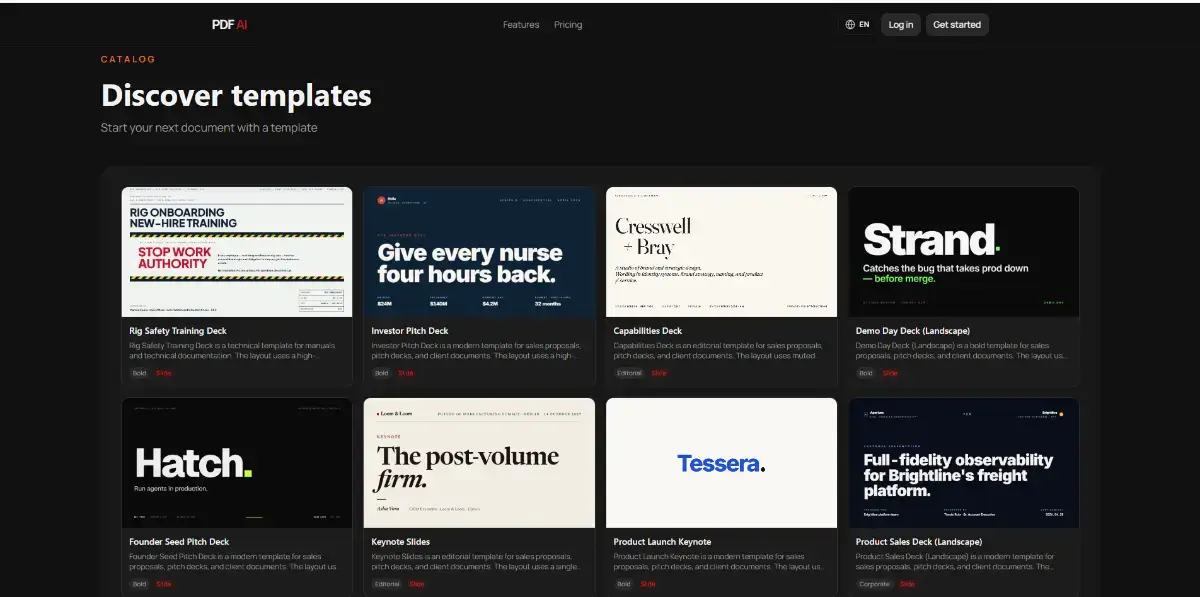This screenshot has width=1200, height=597.
Task: Click Bold tag on Investor Pitch Deck
Action: 381,373
